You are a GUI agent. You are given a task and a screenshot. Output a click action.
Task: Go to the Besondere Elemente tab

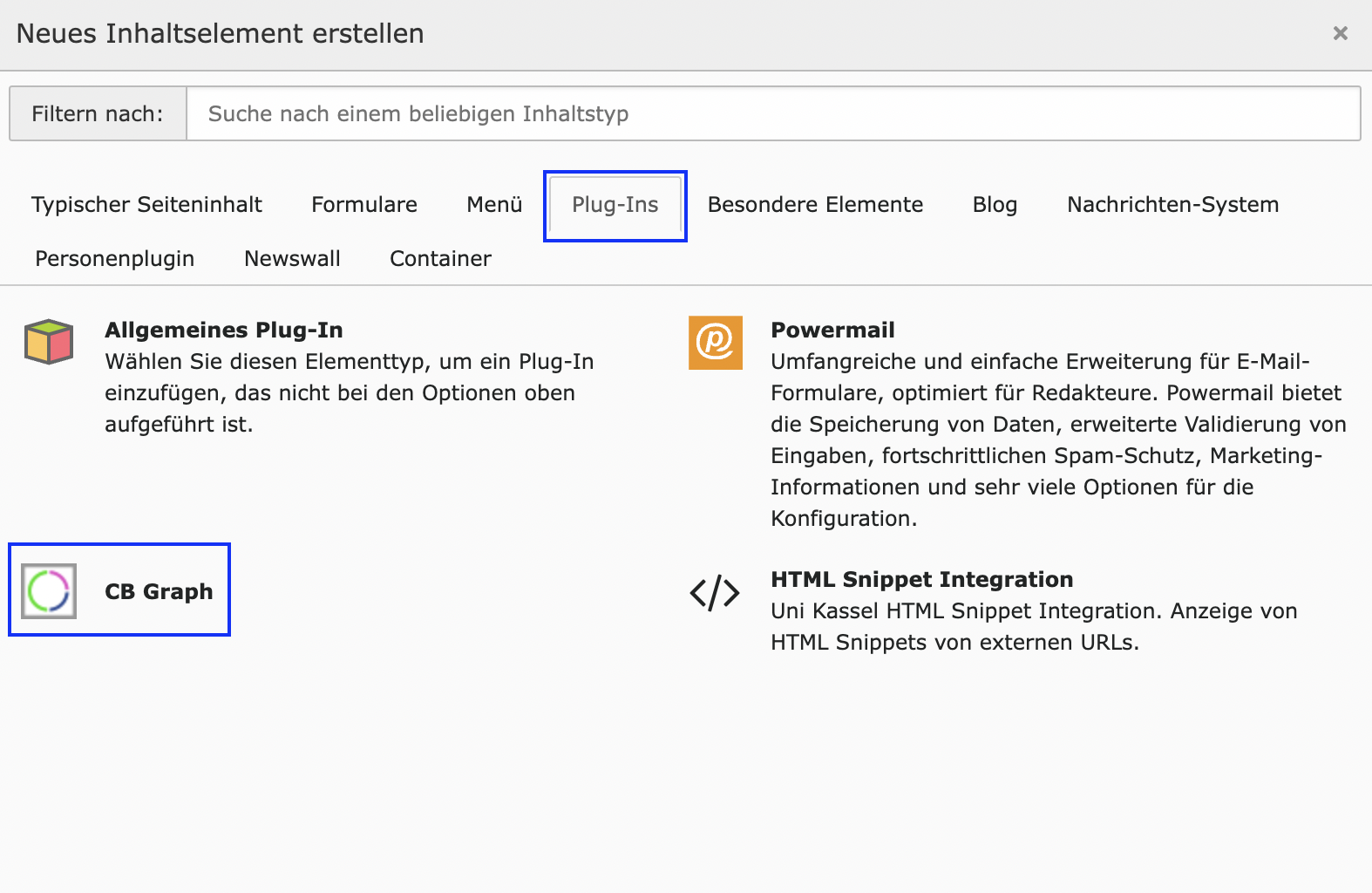(x=815, y=205)
